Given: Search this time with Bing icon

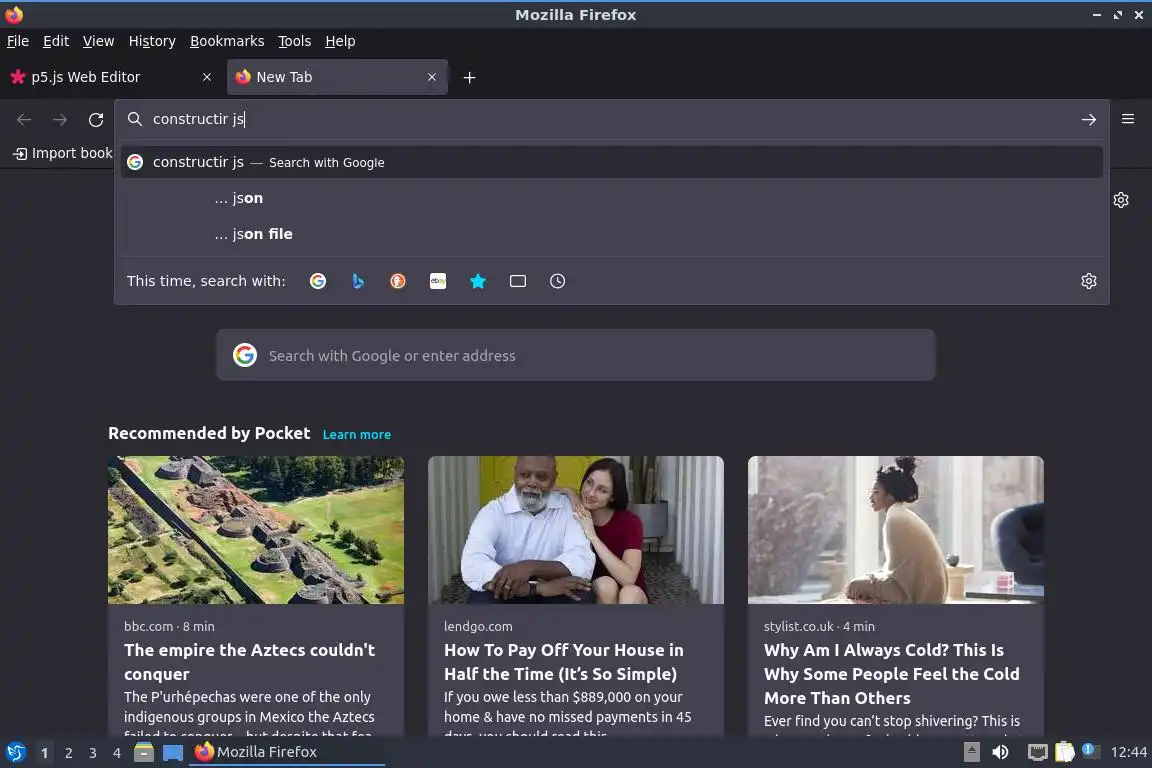Looking at the screenshot, I should tap(358, 281).
